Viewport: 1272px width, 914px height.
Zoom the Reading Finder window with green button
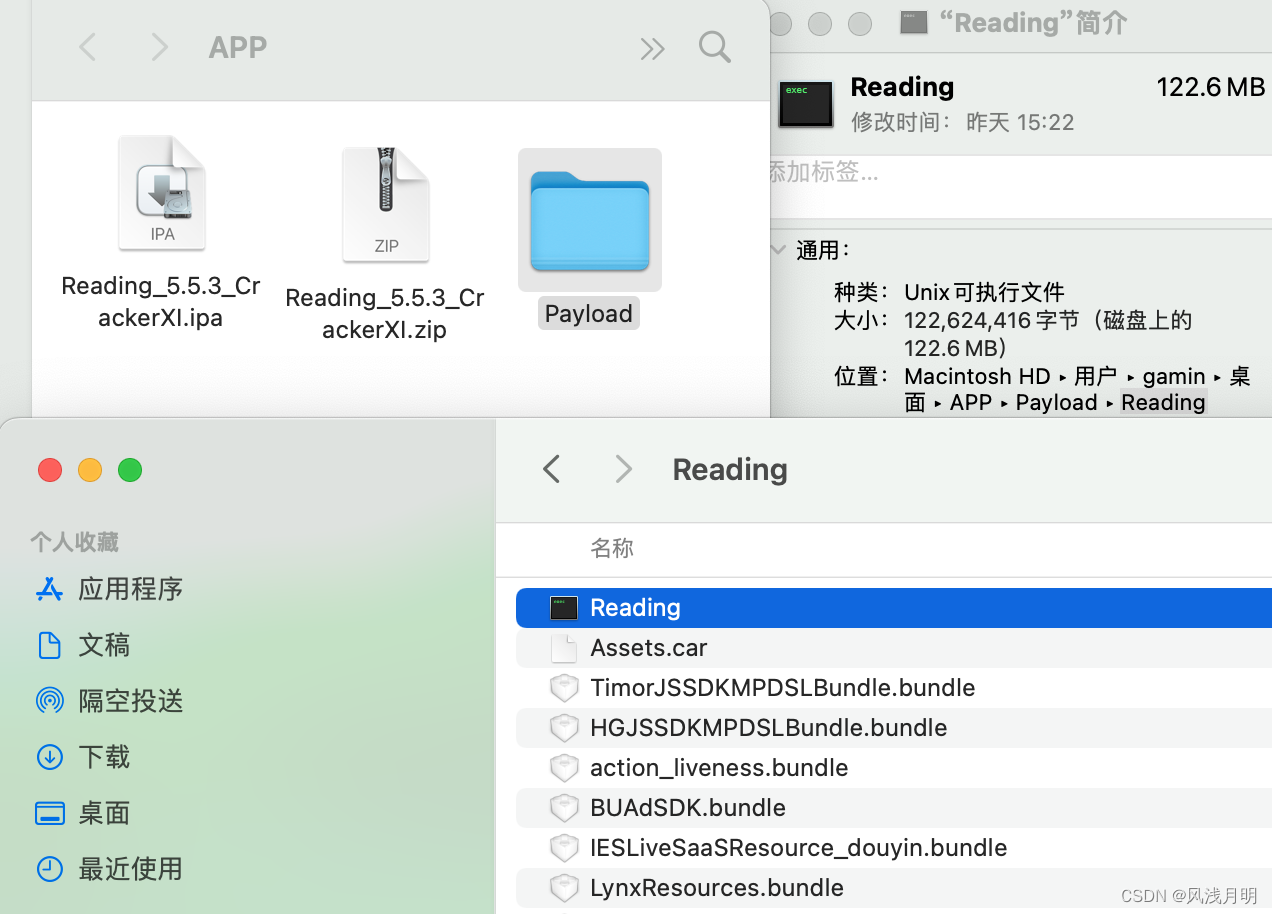(130, 469)
